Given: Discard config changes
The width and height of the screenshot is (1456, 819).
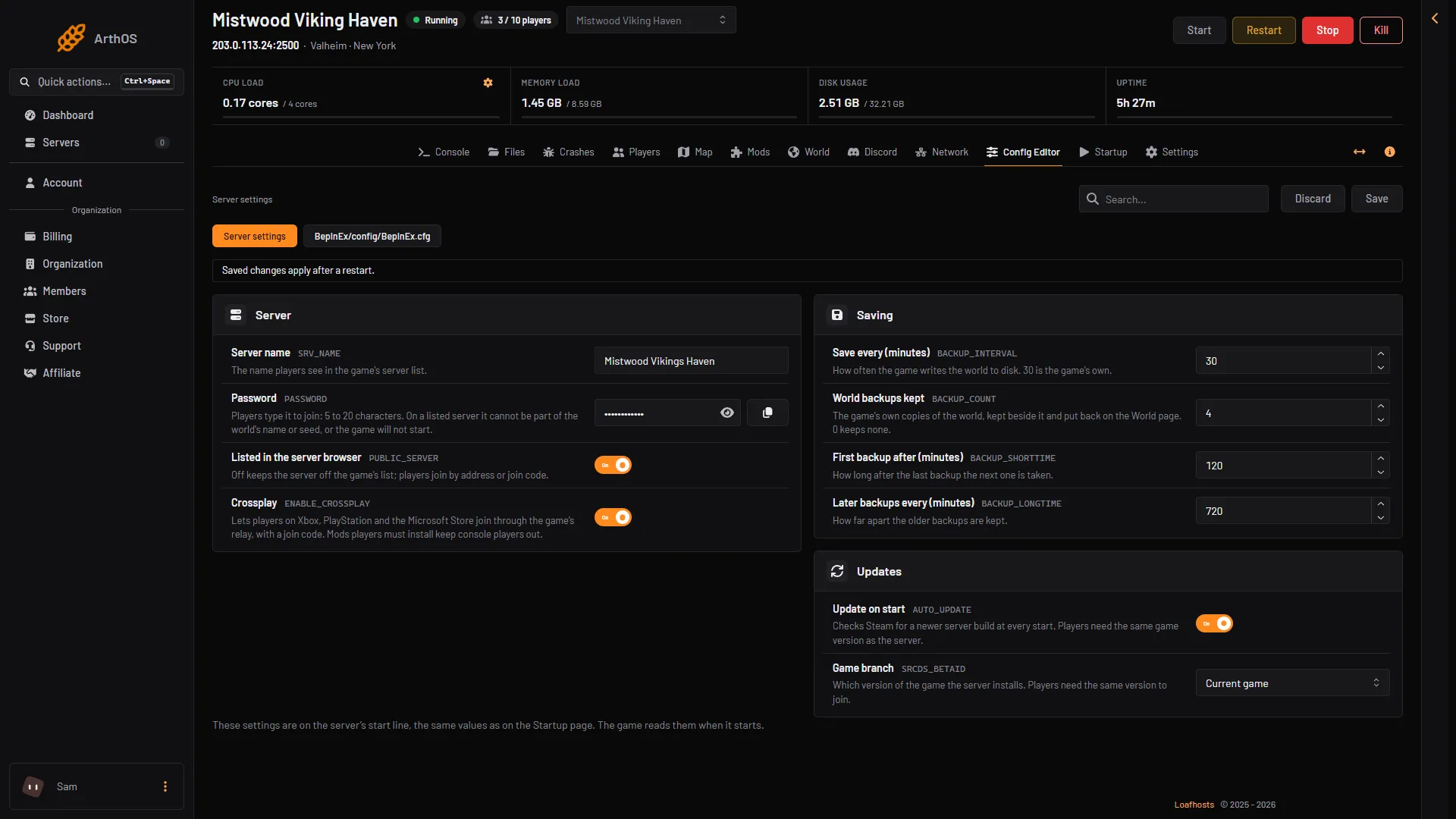Looking at the screenshot, I should (1313, 199).
